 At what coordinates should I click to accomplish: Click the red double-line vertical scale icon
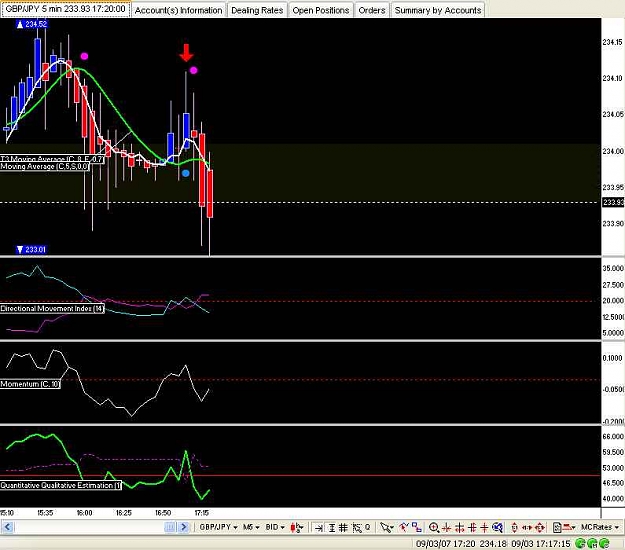pyautogui.click(x=472, y=528)
